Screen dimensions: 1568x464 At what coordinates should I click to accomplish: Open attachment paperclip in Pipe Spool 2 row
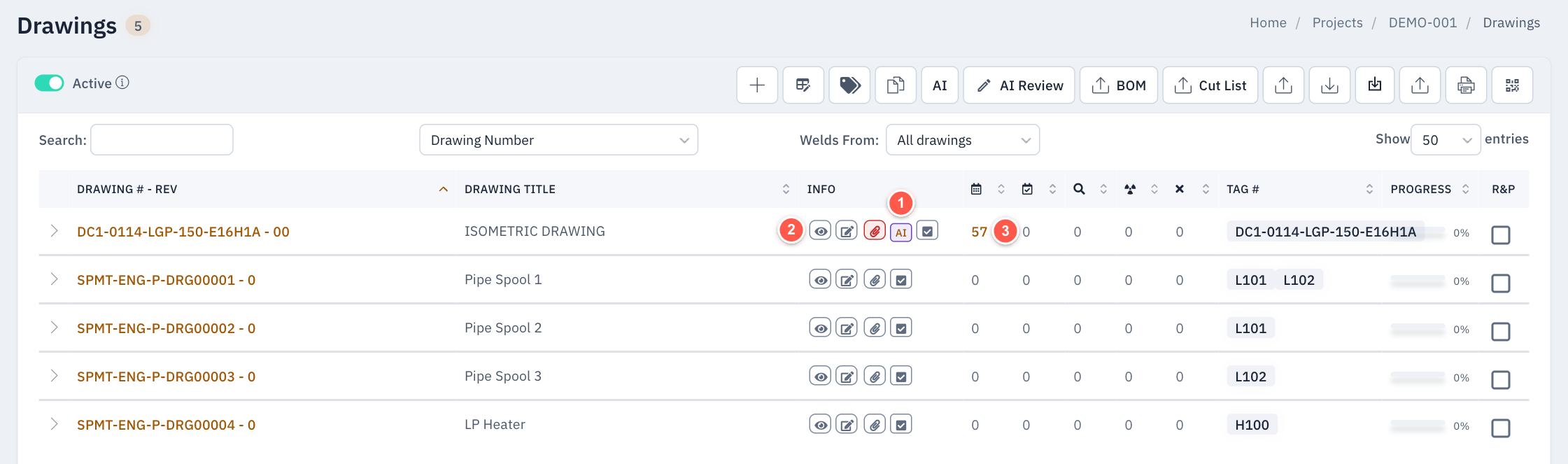875,328
